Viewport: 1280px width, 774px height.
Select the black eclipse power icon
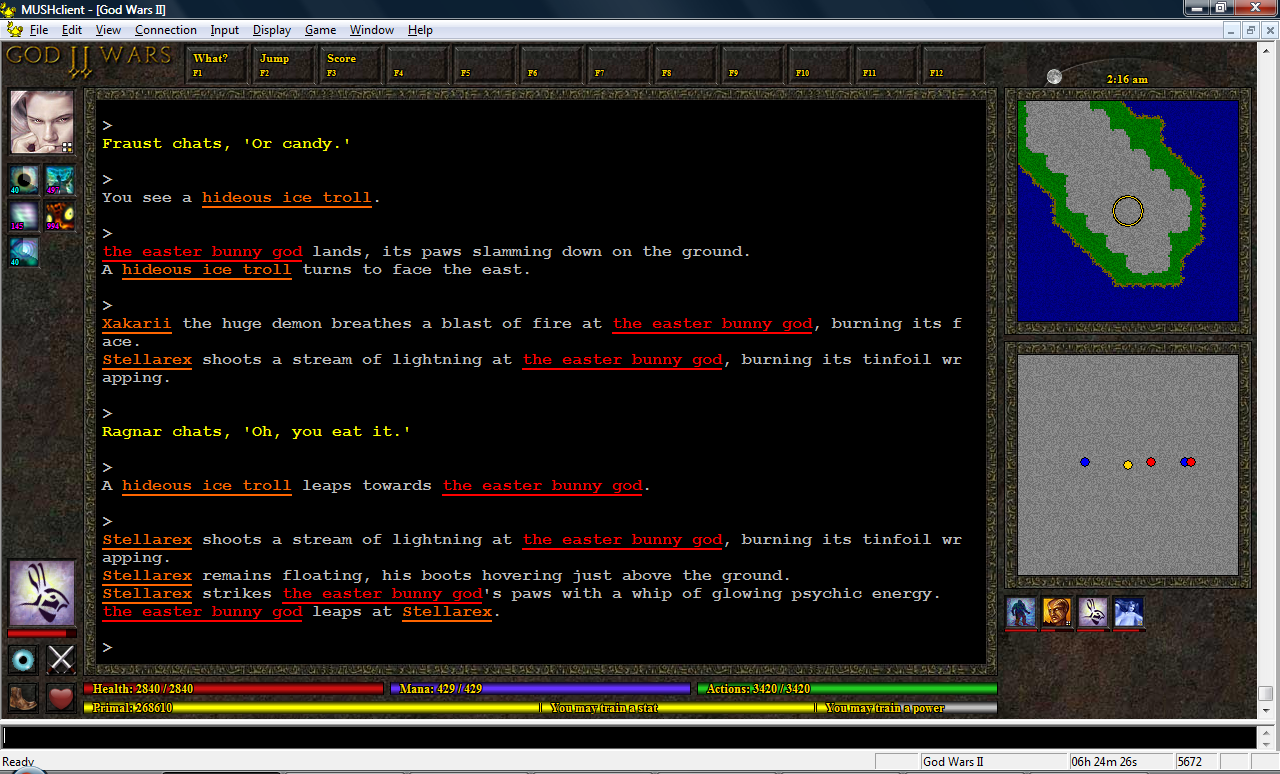click(x=24, y=180)
